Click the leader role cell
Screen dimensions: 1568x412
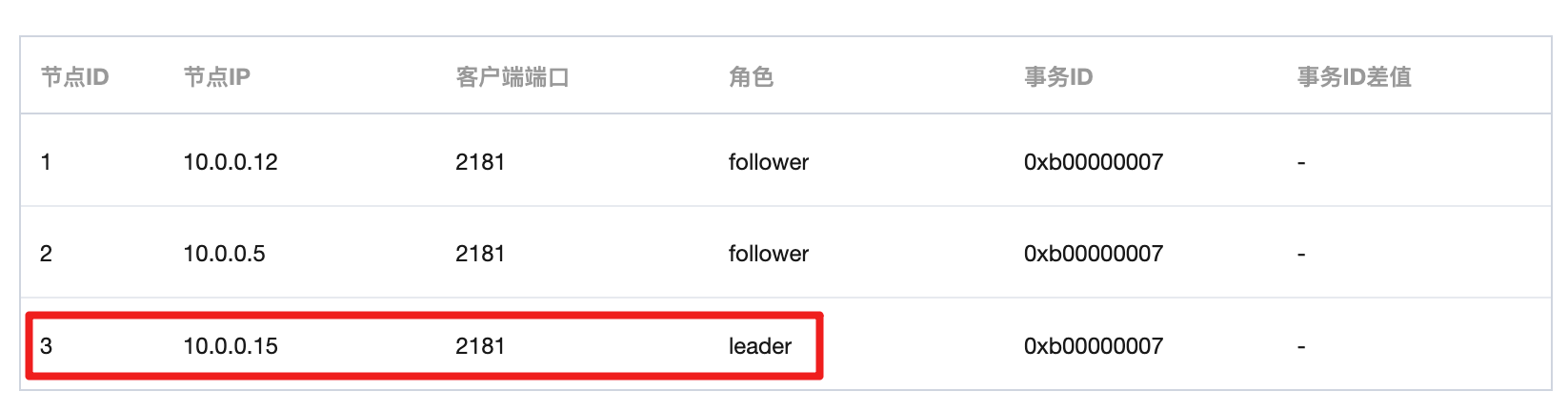click(760, 346)
